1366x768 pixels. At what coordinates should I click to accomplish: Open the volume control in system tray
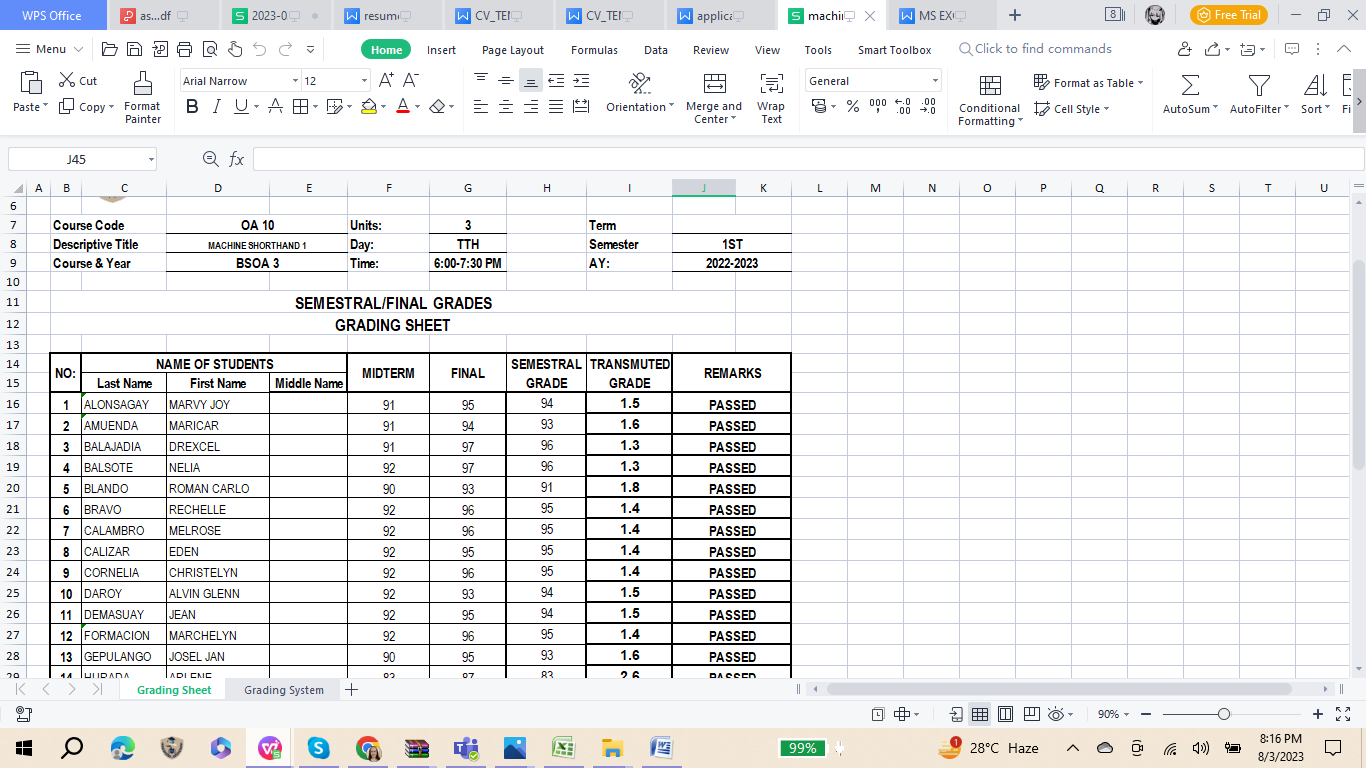[x=1201, y=748]
